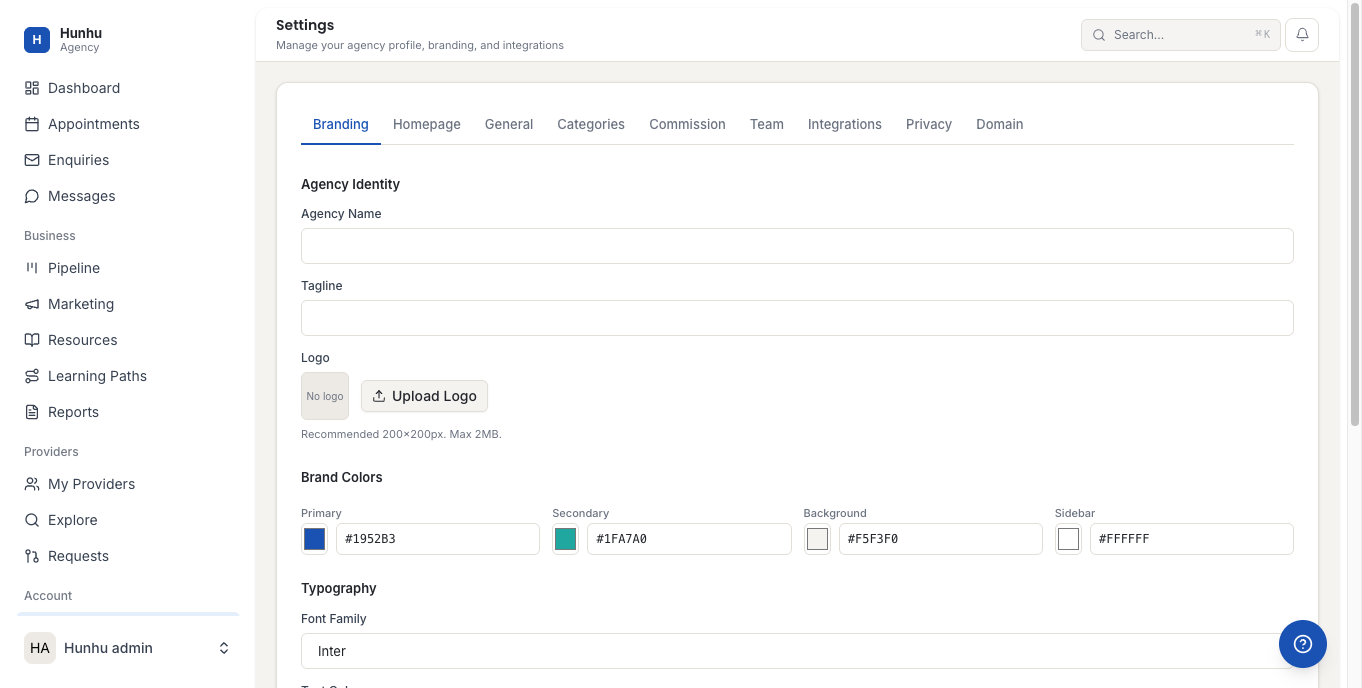The width and height of the screenshot is (1362, 688).
Task: Focus the Tagline text field
Action: (797, 318)
